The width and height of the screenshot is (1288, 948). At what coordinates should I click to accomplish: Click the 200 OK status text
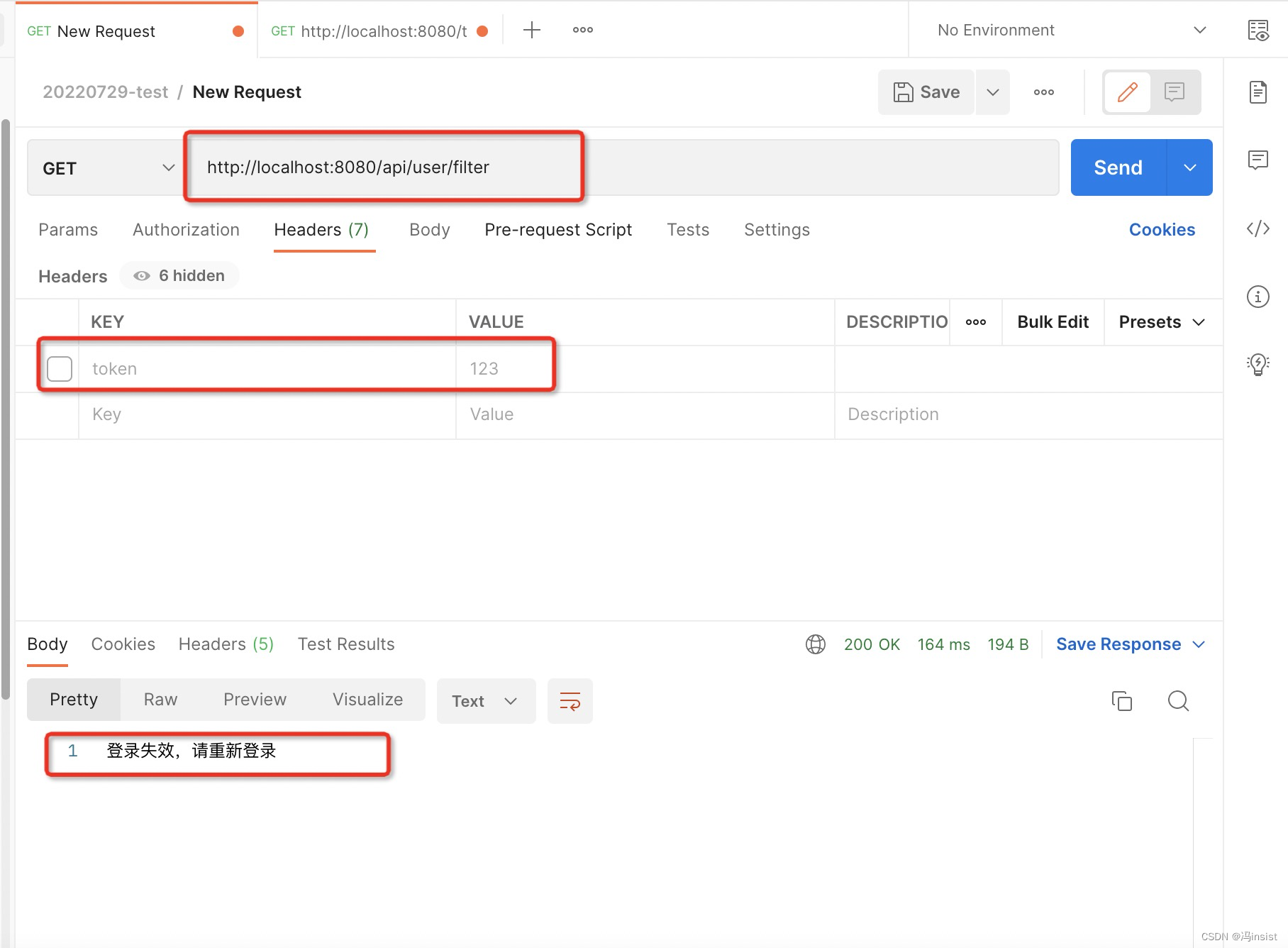(872, 644)
